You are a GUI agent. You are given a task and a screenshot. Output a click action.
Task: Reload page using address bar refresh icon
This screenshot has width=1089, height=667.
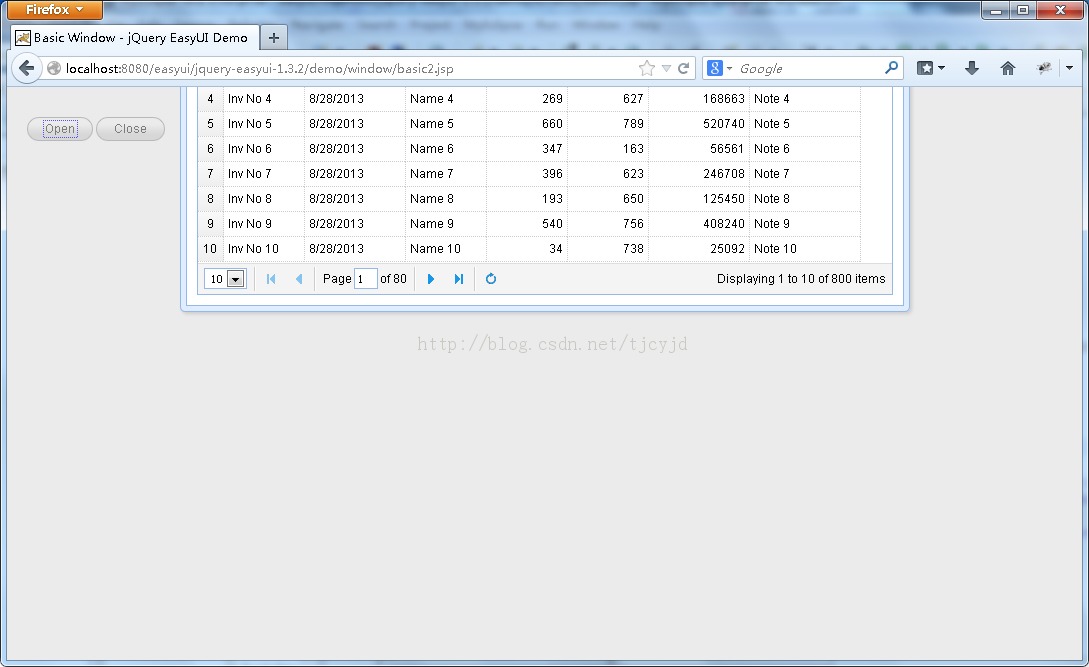pyautogui.click(x=683, y=68)
